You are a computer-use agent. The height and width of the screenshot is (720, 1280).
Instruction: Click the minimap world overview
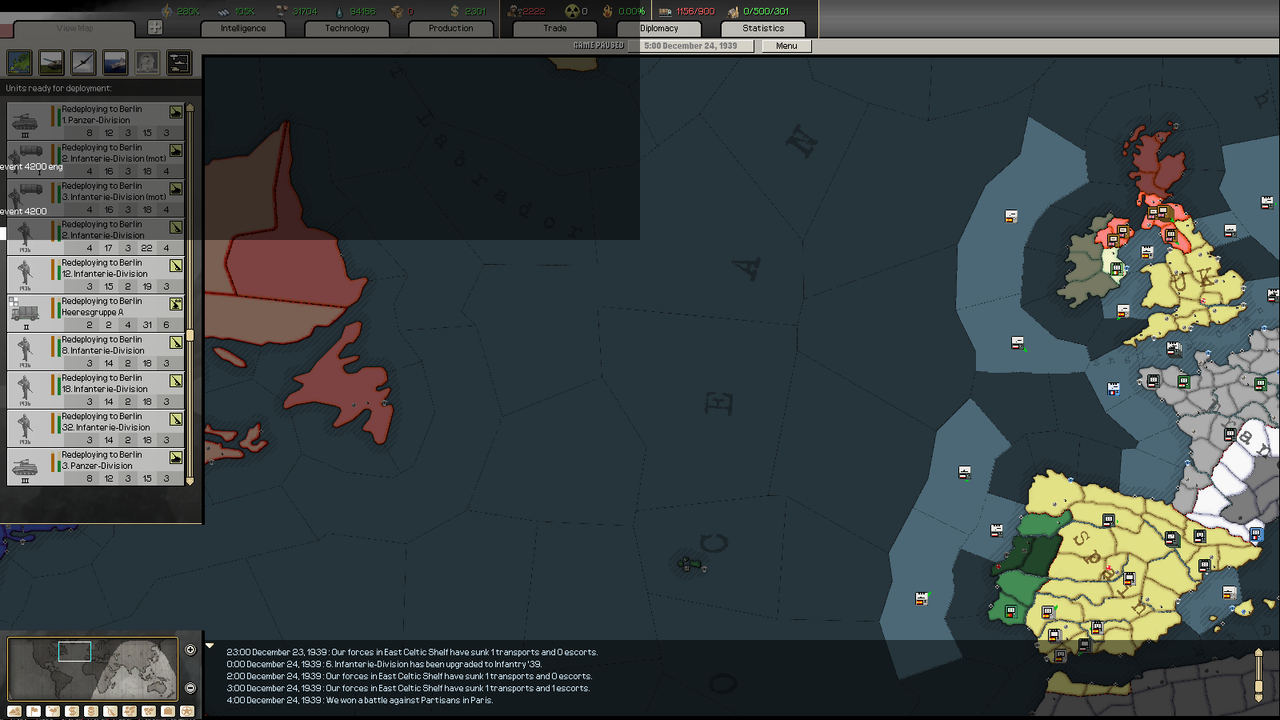click(92, 669)
